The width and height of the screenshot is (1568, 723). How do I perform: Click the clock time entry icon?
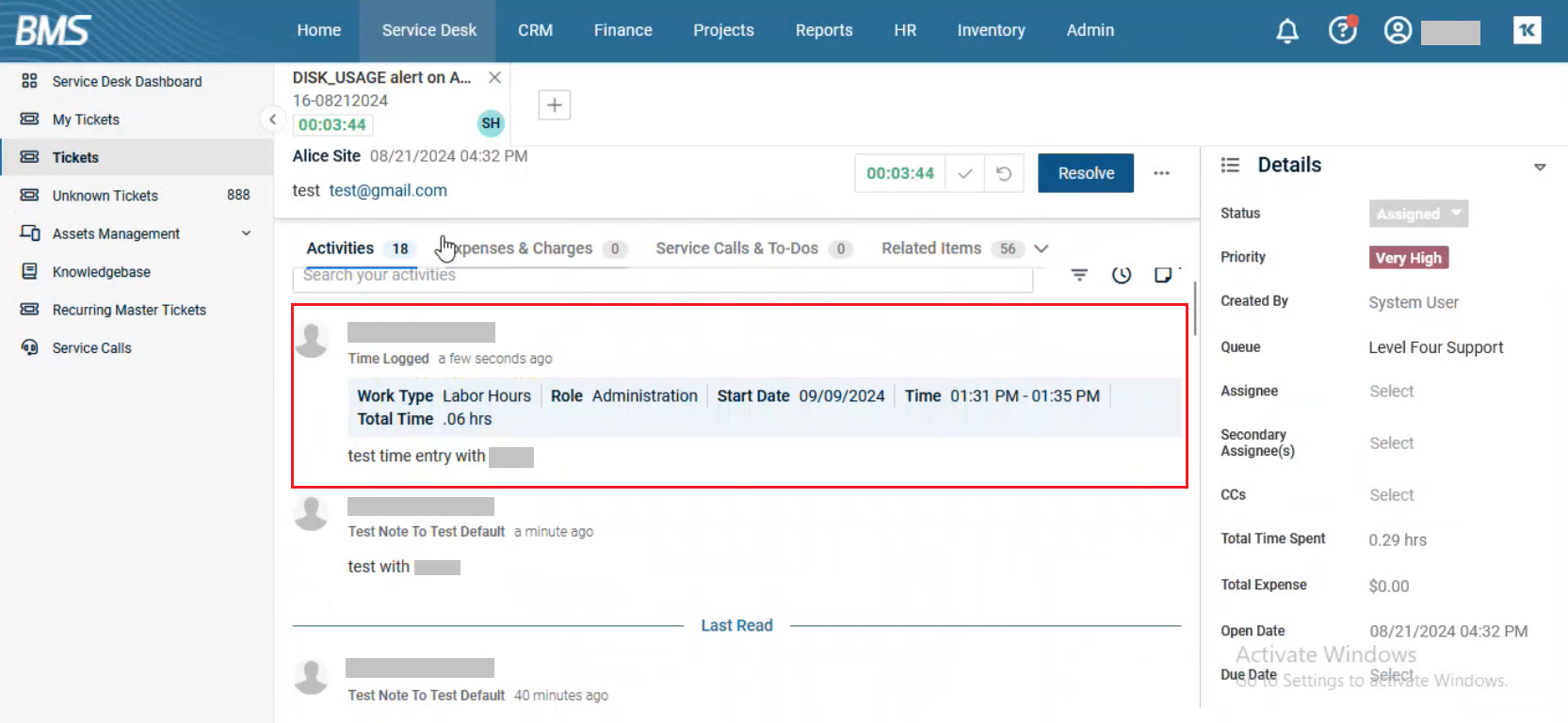1121,275
